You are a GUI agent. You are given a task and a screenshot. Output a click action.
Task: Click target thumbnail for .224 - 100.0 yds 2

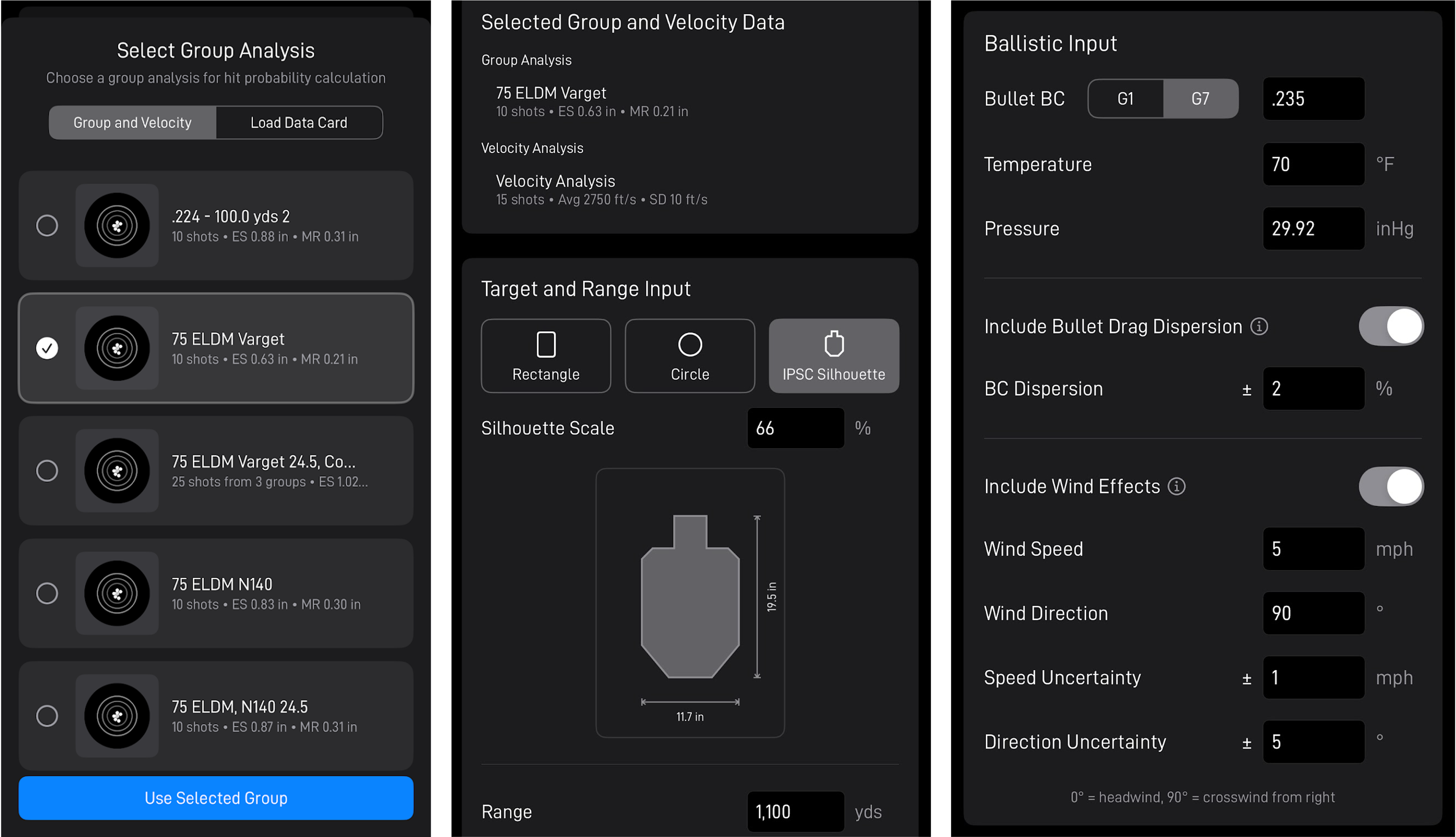pyautogui.click(x=117, y=225)
